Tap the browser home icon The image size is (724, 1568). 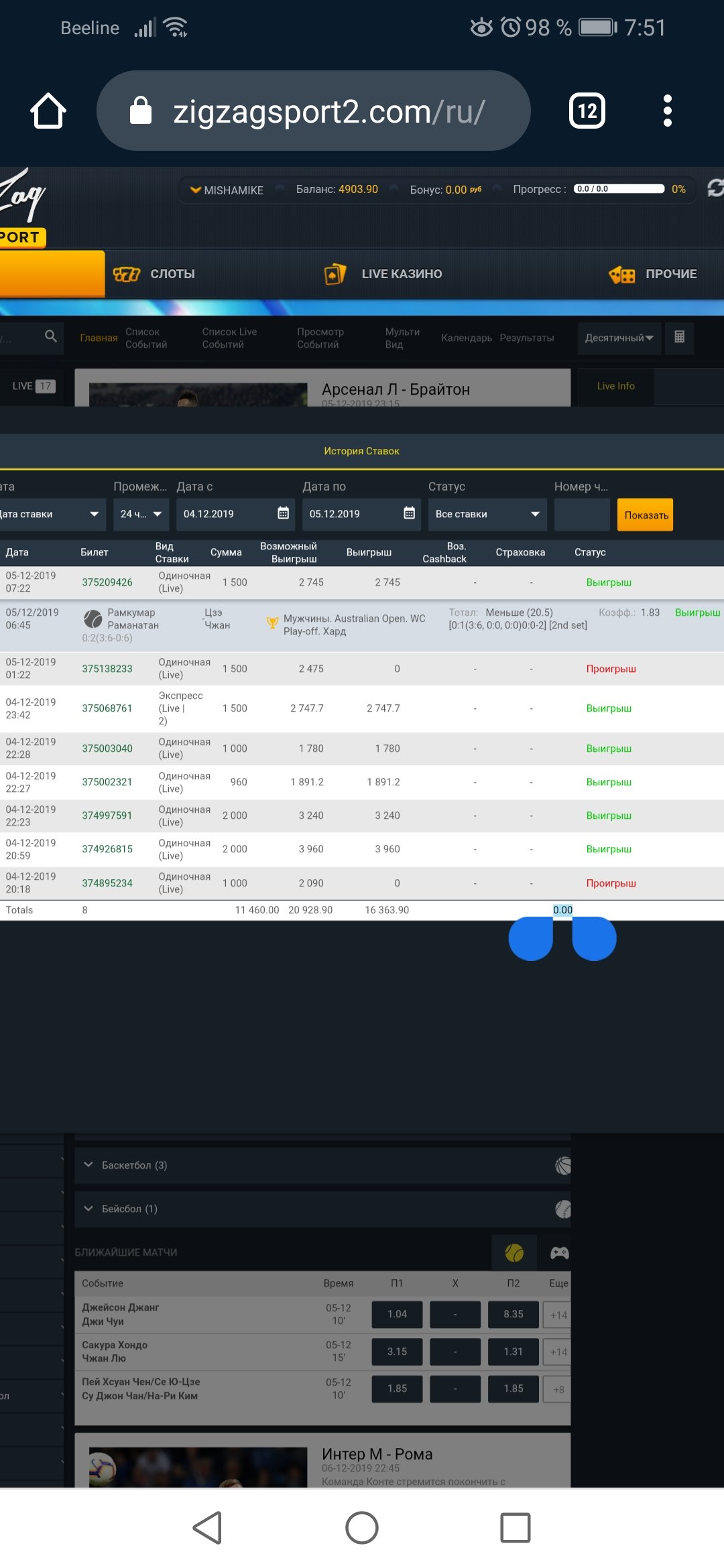pos(48,111)
